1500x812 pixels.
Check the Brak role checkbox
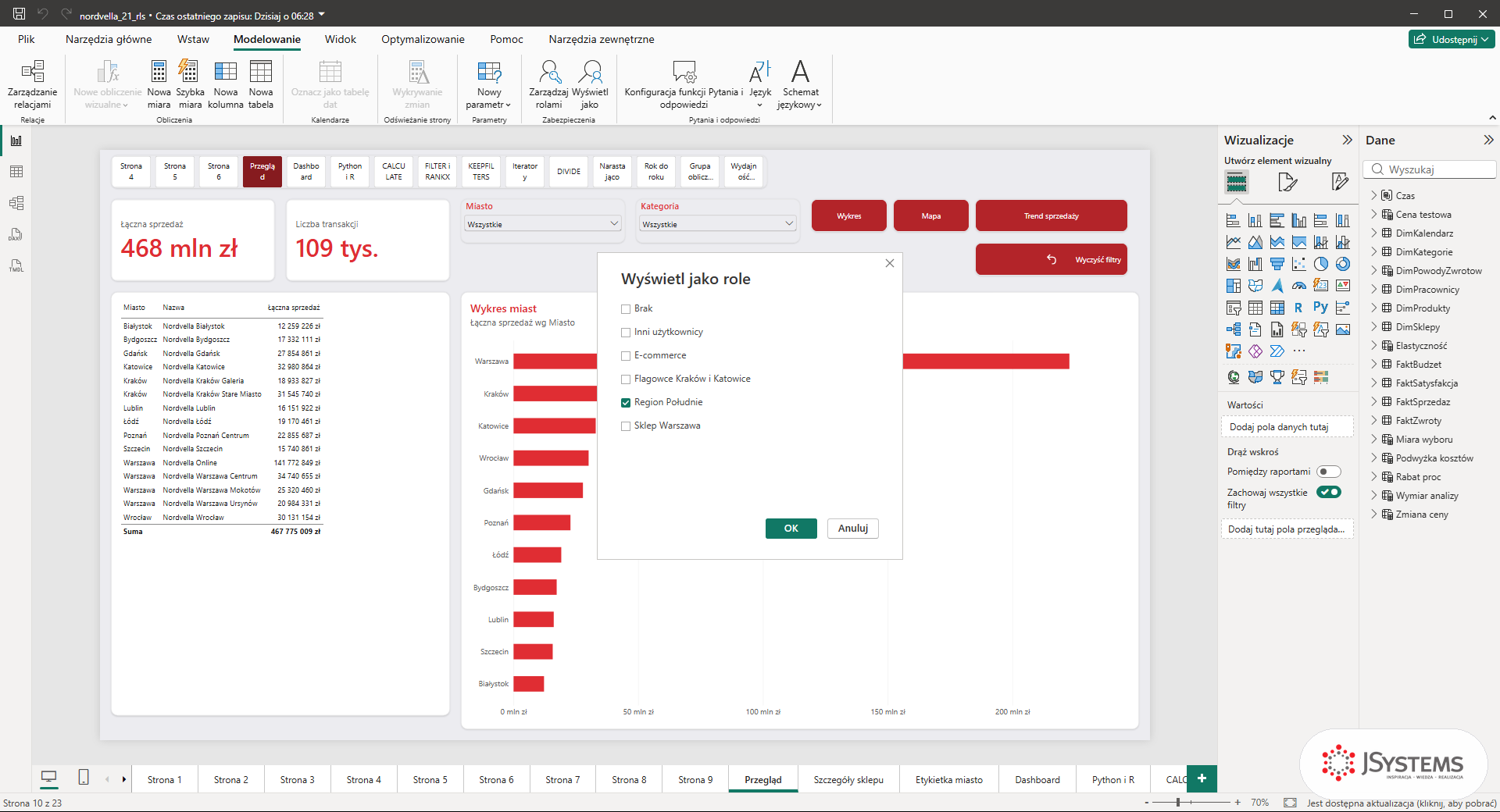point(626,309)
